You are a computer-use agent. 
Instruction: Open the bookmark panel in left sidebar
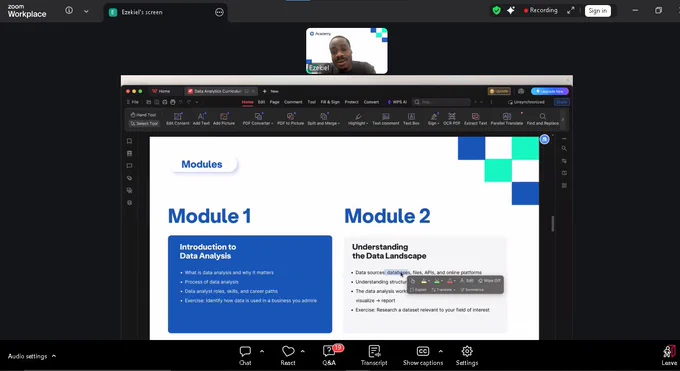[x=129, y=141]
